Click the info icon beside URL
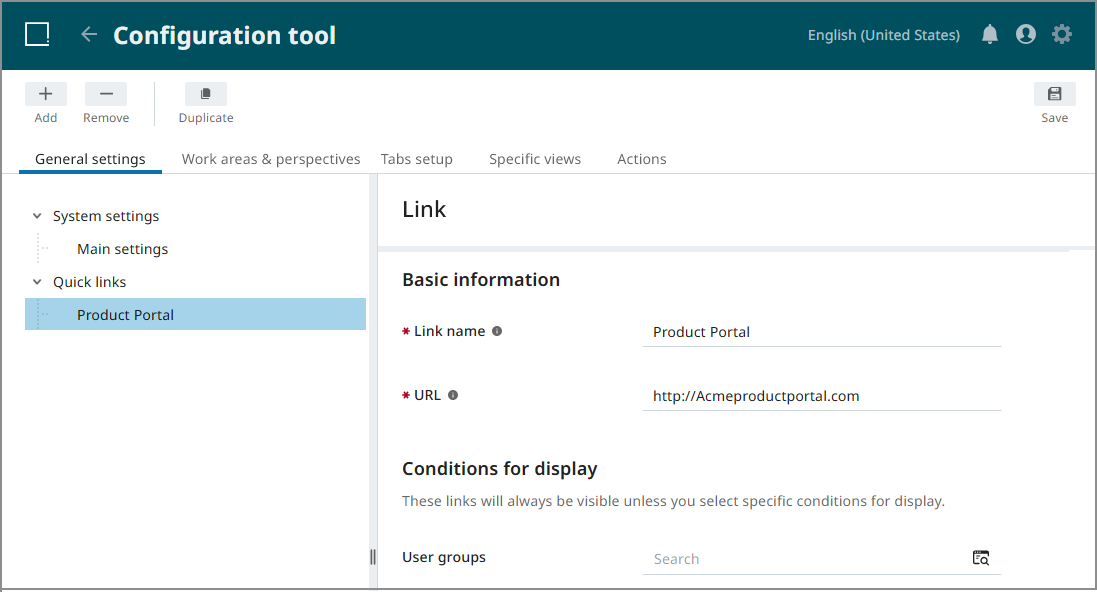This screenshot has height=593, width=1097. [x=453, y=395]
